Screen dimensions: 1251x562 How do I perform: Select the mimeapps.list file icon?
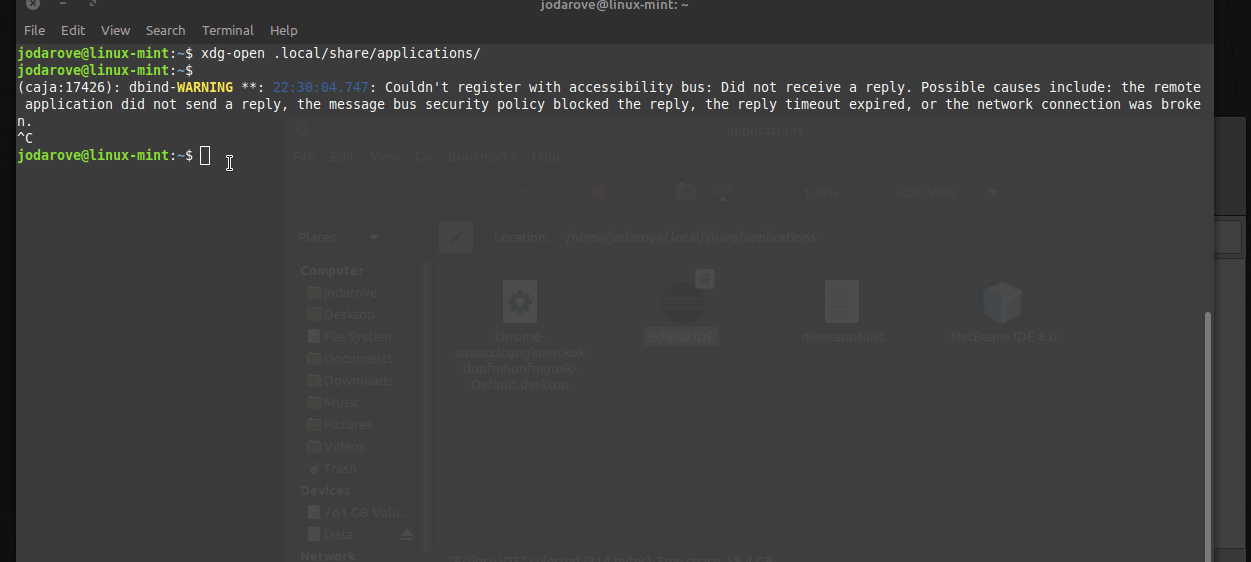coord(842,301)
